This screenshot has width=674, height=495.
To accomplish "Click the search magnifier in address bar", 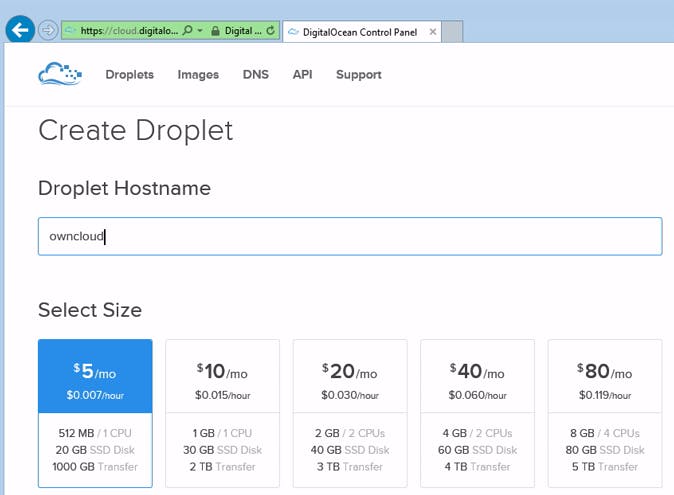I will pos(187,31).
